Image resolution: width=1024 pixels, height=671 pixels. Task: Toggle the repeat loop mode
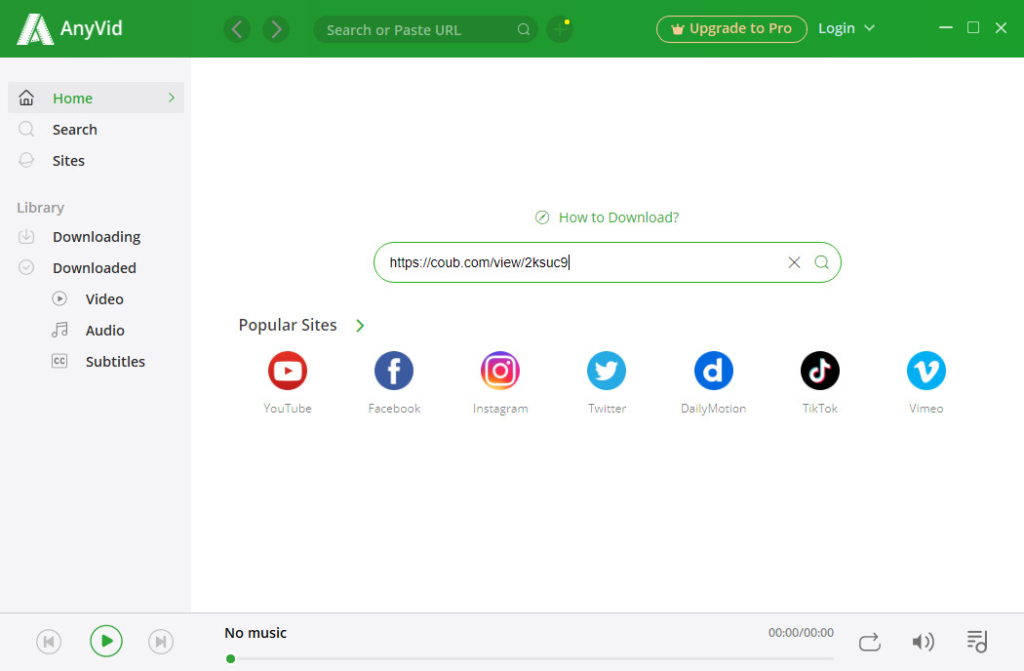click(870, 642)
